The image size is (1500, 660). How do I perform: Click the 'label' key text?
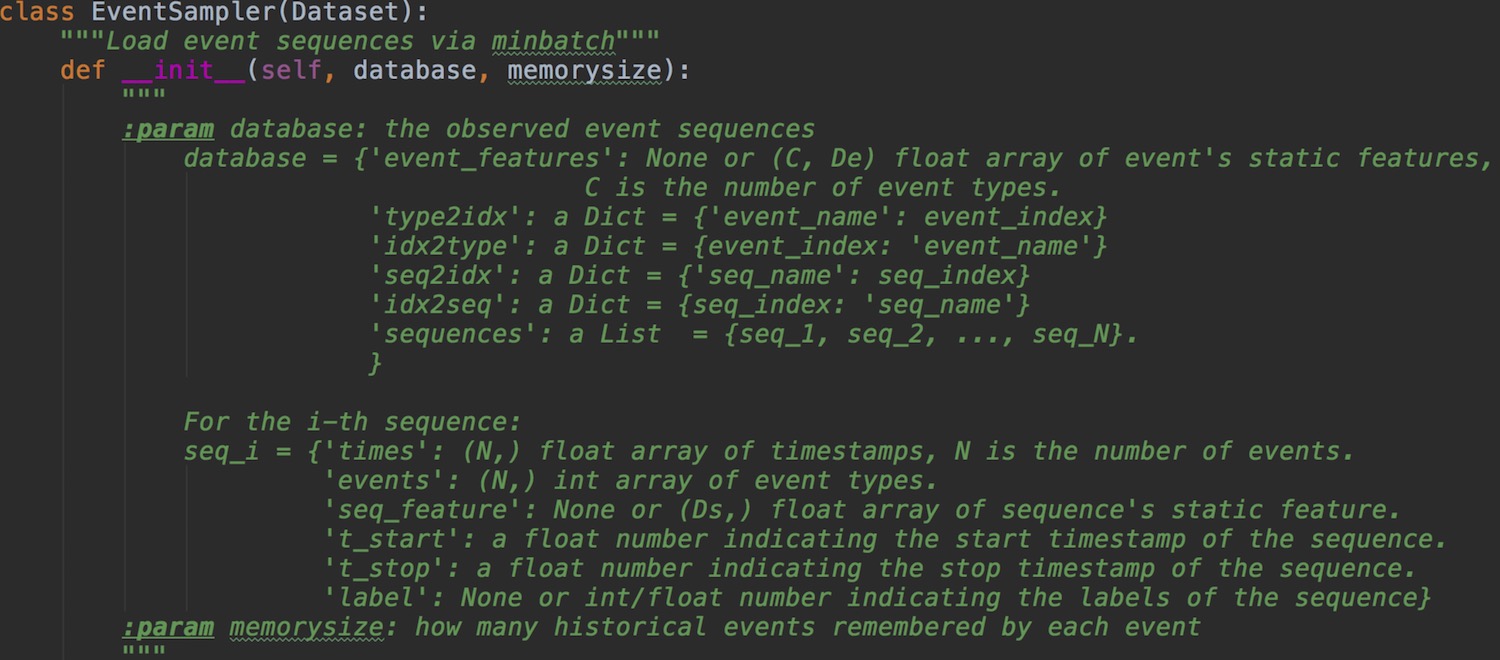coord(384,598)
